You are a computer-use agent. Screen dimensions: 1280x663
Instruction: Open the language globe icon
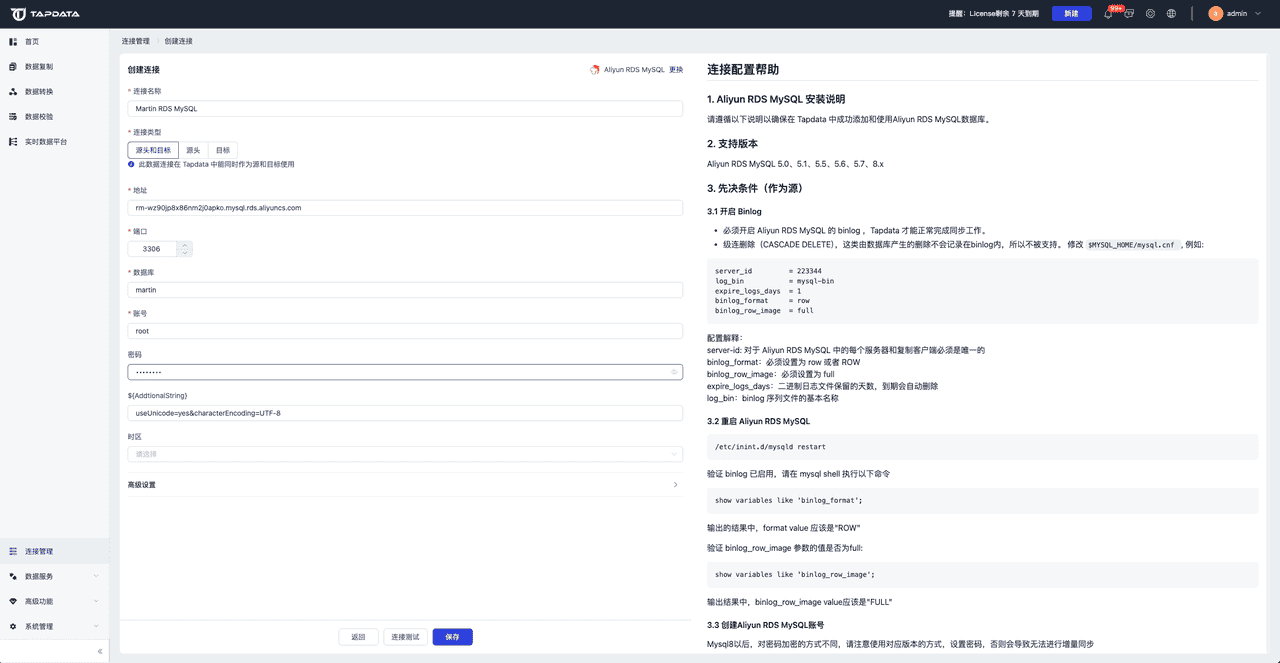point(1173,14)
